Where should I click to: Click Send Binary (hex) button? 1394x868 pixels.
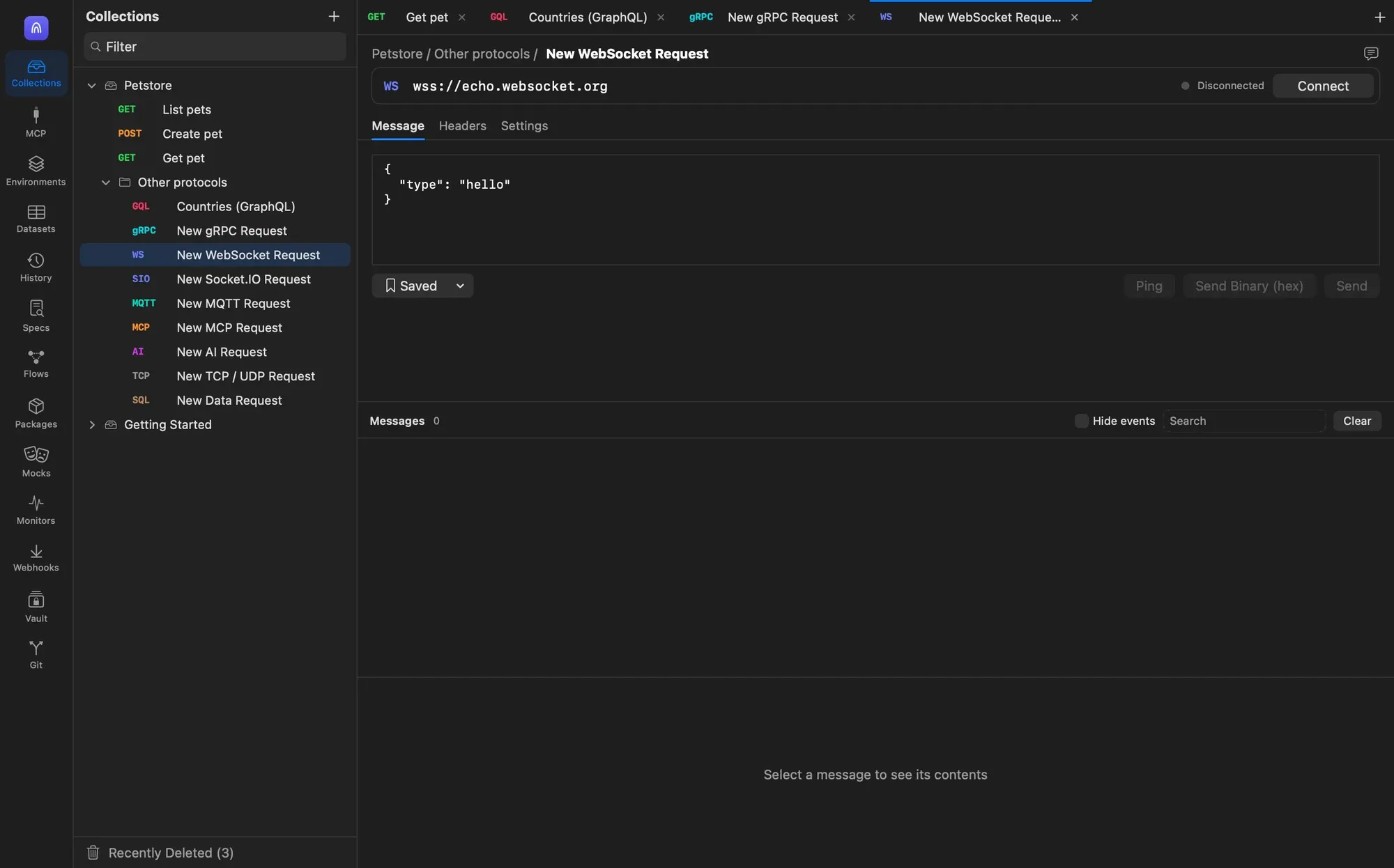point(1249,286)
